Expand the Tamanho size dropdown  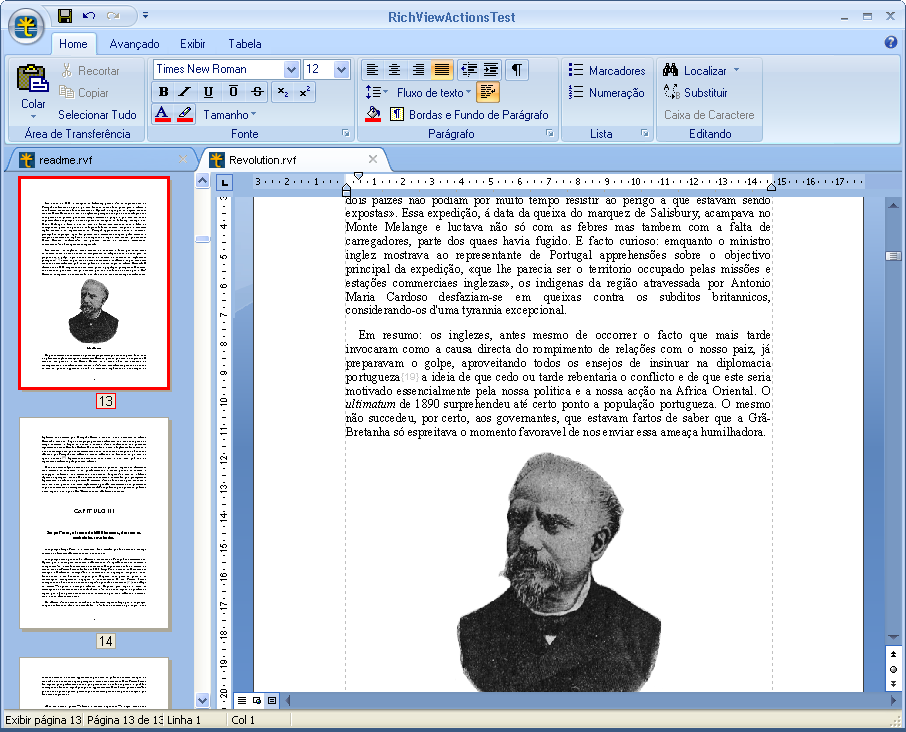(229, 115)
